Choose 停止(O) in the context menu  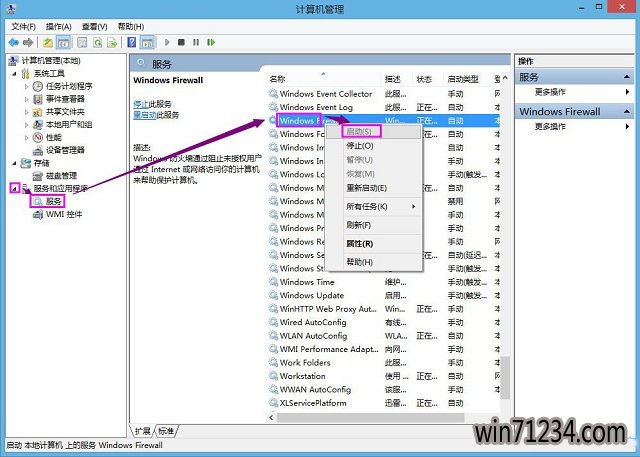tap(374, 146)
